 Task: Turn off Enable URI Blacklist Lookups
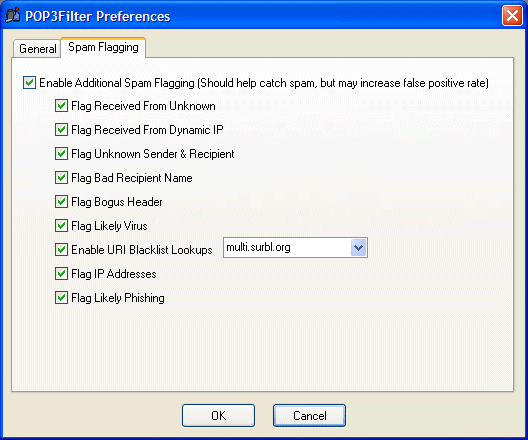pos(61,250)
